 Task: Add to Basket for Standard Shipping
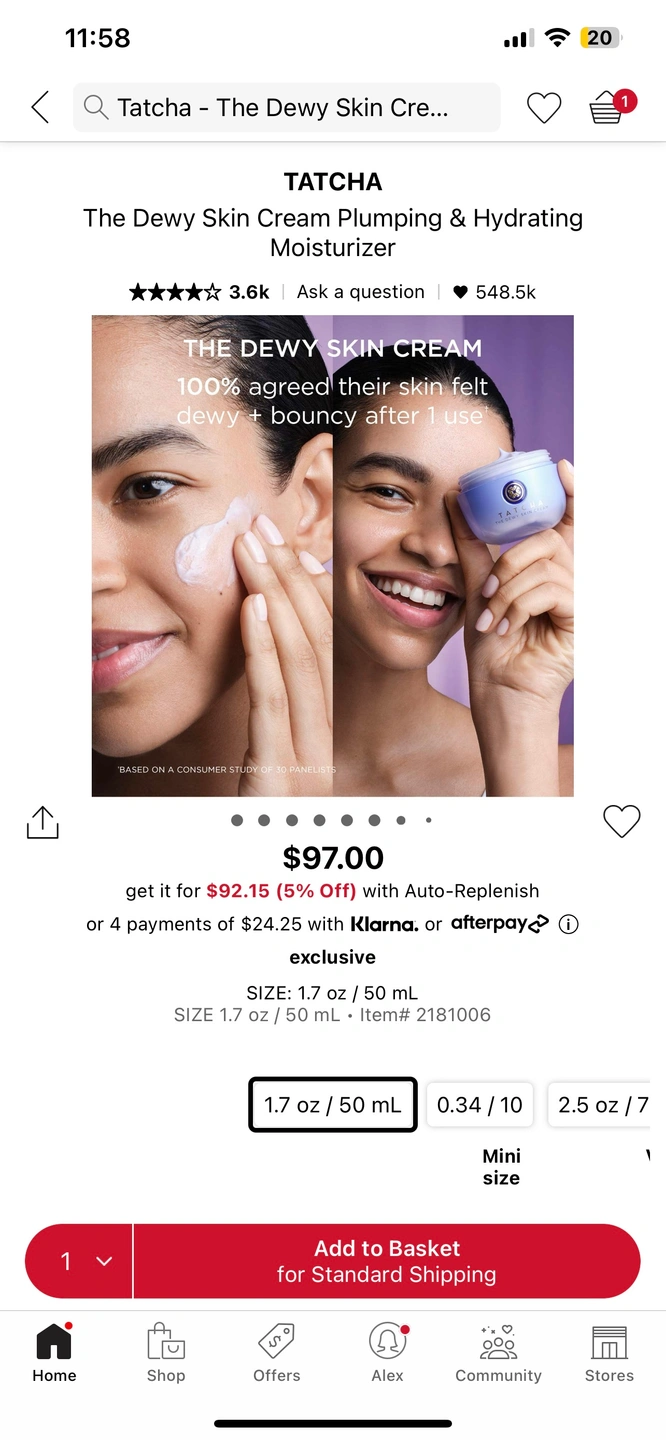click(387, 1261)
